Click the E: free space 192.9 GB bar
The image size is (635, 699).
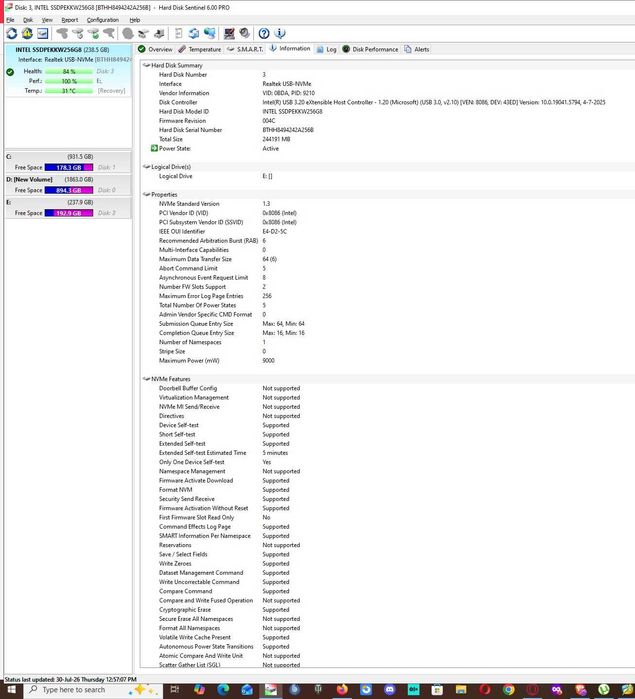pyautogui.click(x=69, y=213)
